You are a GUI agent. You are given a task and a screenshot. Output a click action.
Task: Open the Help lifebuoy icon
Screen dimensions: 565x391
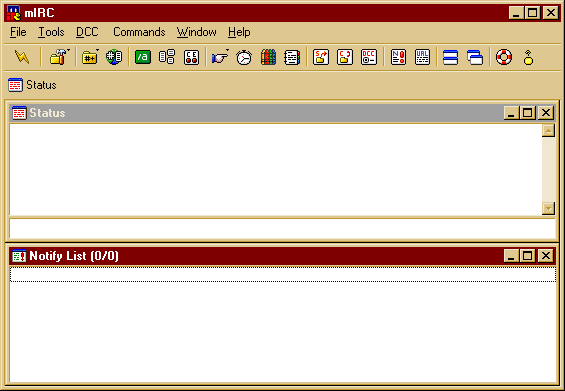[x=504, y=57]
